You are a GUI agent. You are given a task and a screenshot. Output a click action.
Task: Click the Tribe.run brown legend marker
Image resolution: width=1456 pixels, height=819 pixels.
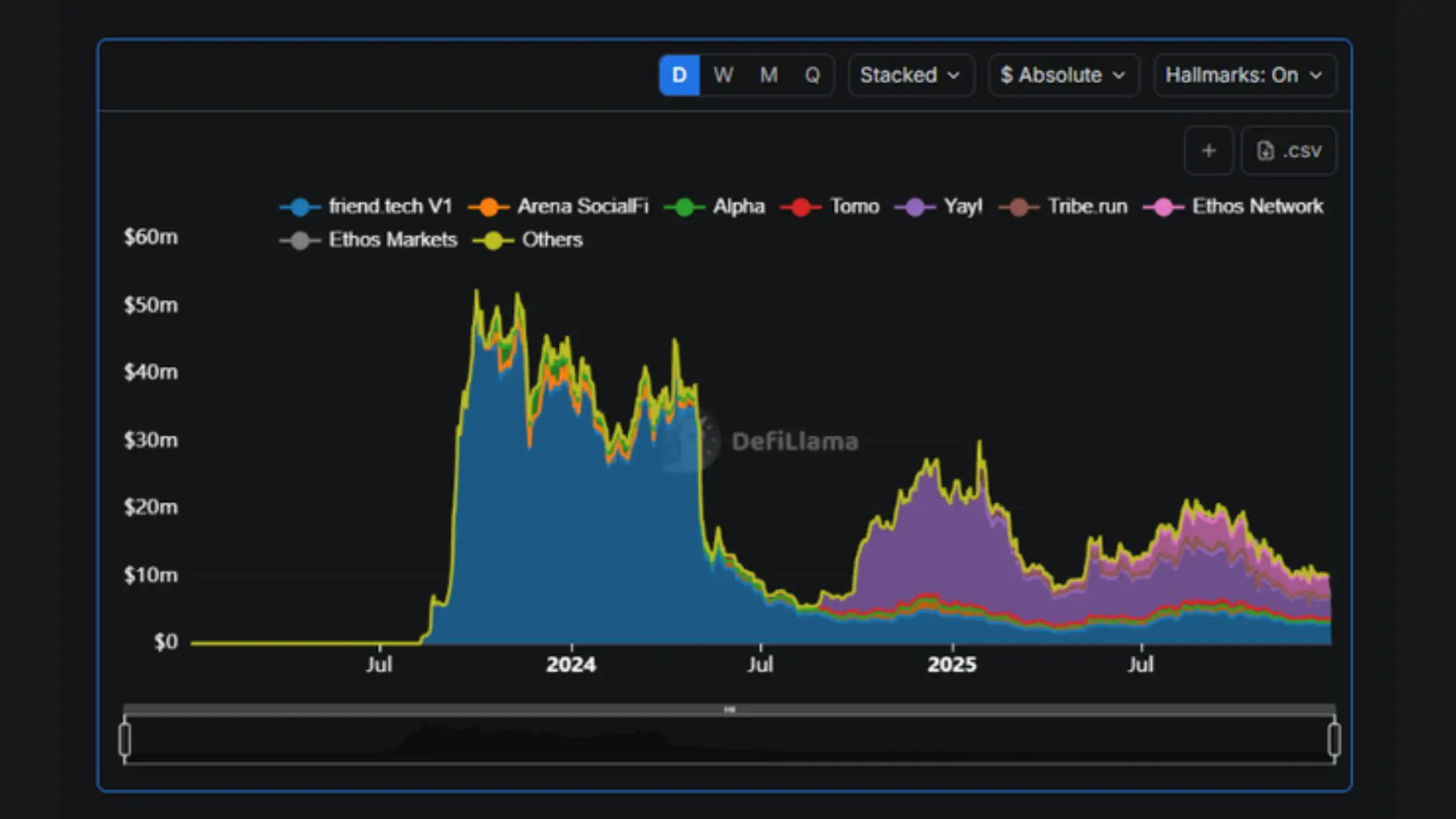(1019, 207)
